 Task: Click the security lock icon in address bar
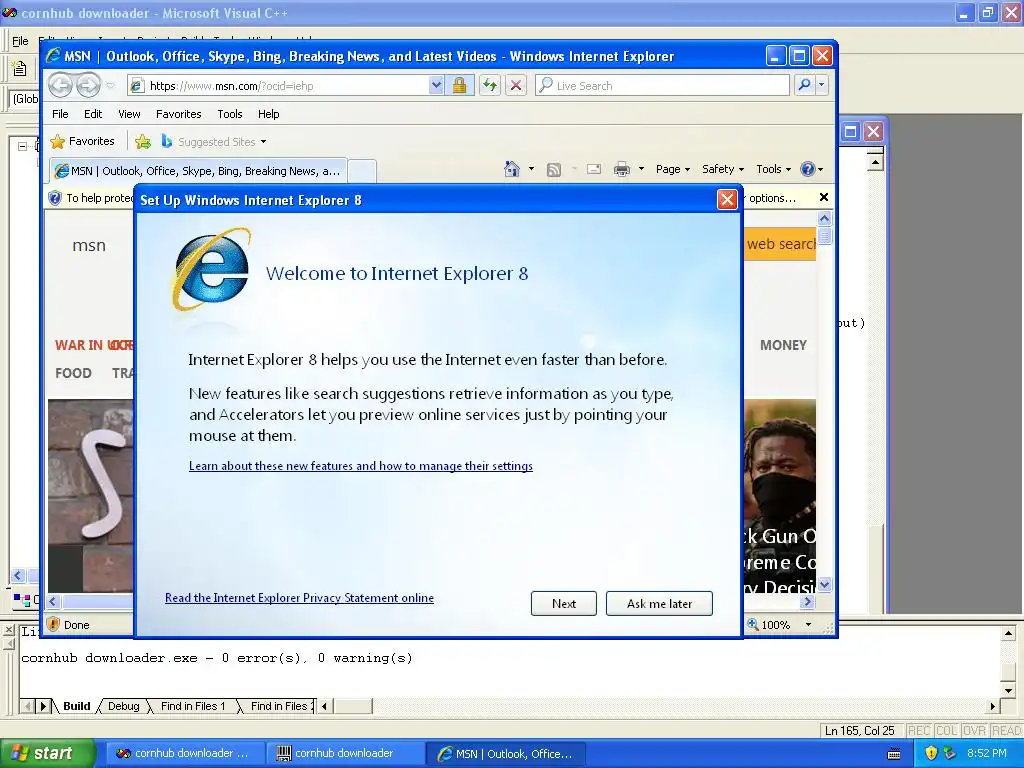(x=459, y=85)
